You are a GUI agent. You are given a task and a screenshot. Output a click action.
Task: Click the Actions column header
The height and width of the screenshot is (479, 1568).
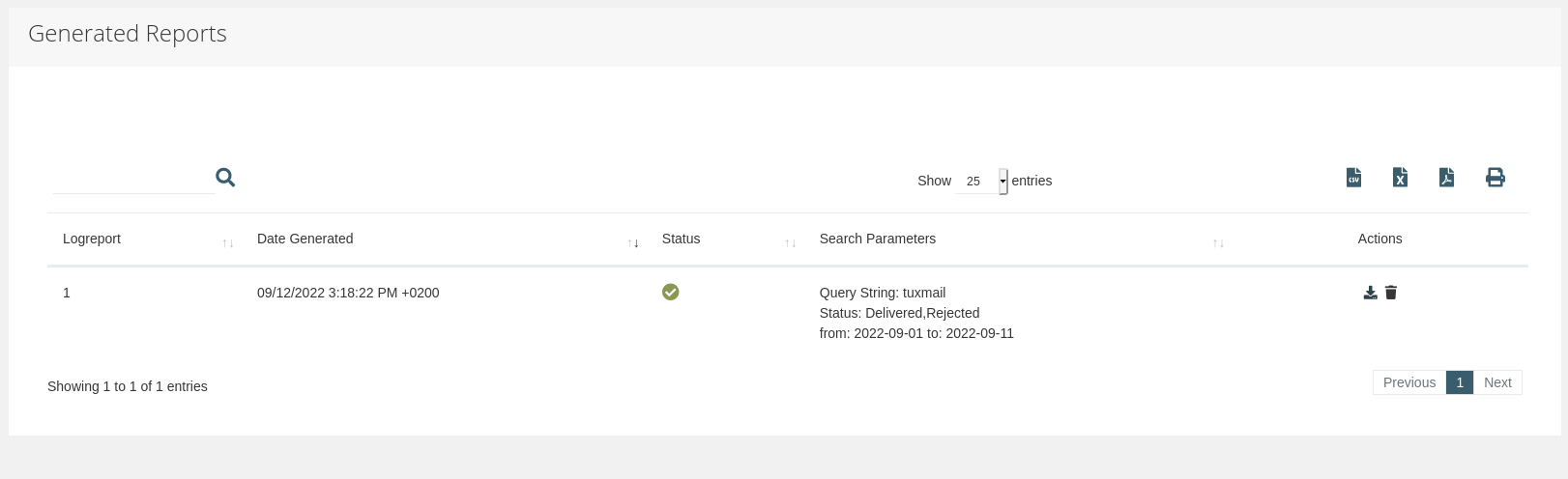(x=1379, y=239)
